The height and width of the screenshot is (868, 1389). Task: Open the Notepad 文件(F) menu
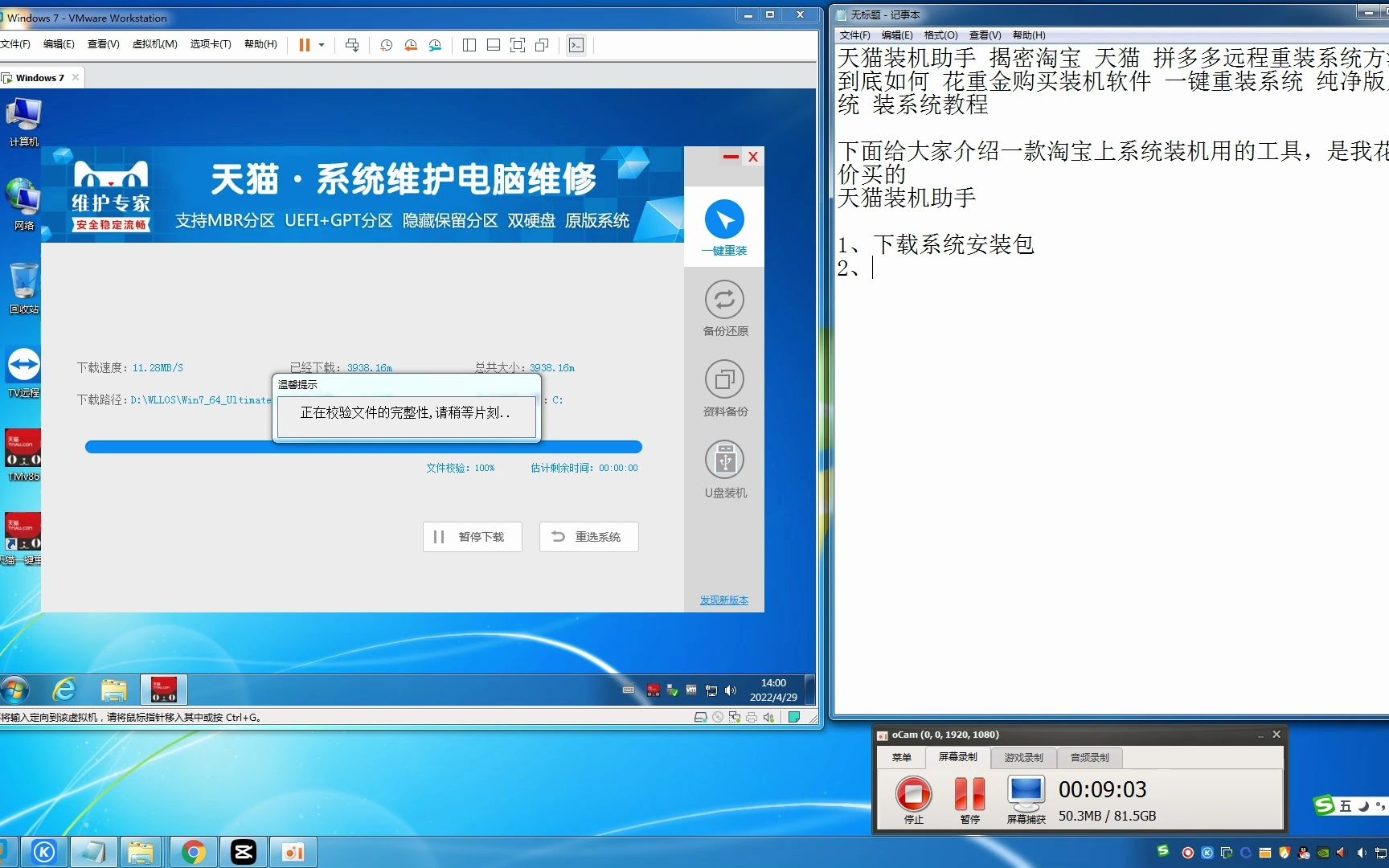click(854, 35)
